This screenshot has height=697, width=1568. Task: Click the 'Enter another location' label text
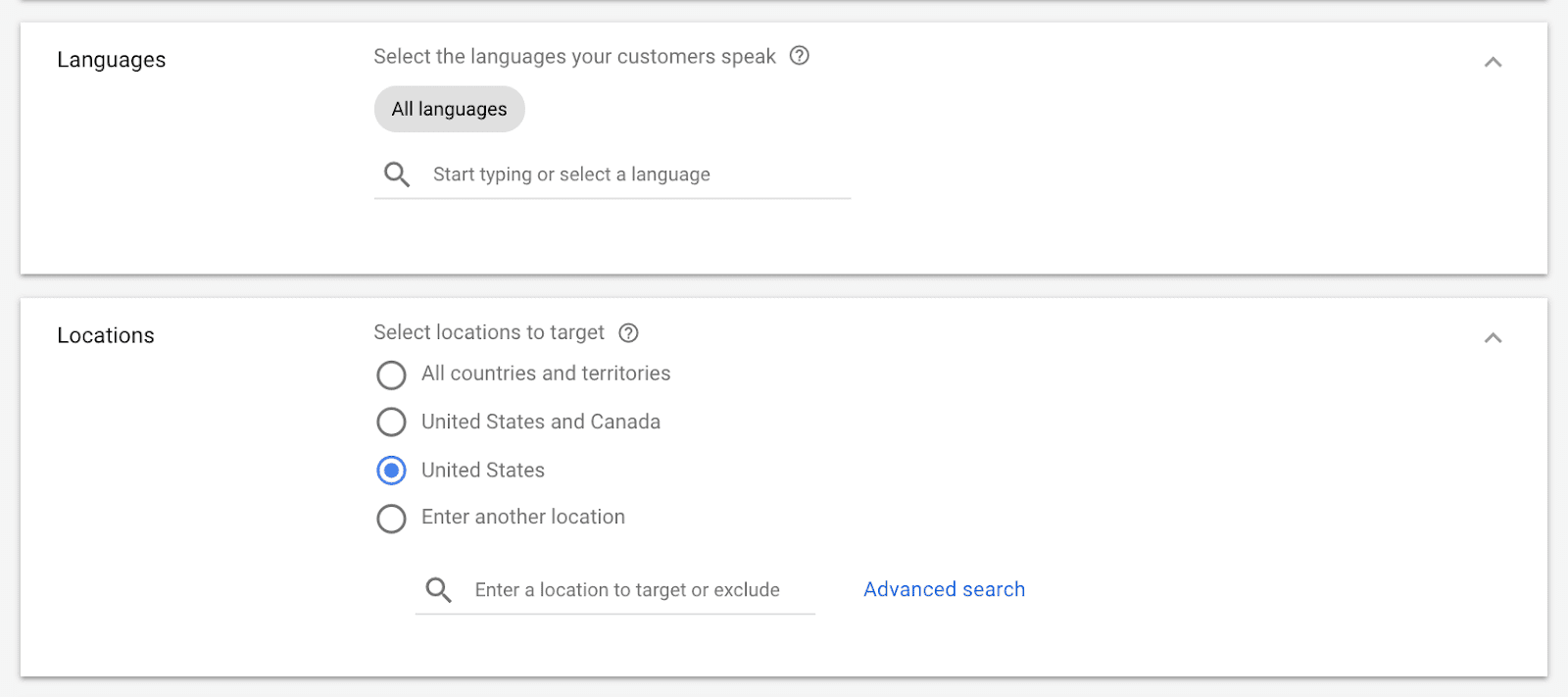523,517
